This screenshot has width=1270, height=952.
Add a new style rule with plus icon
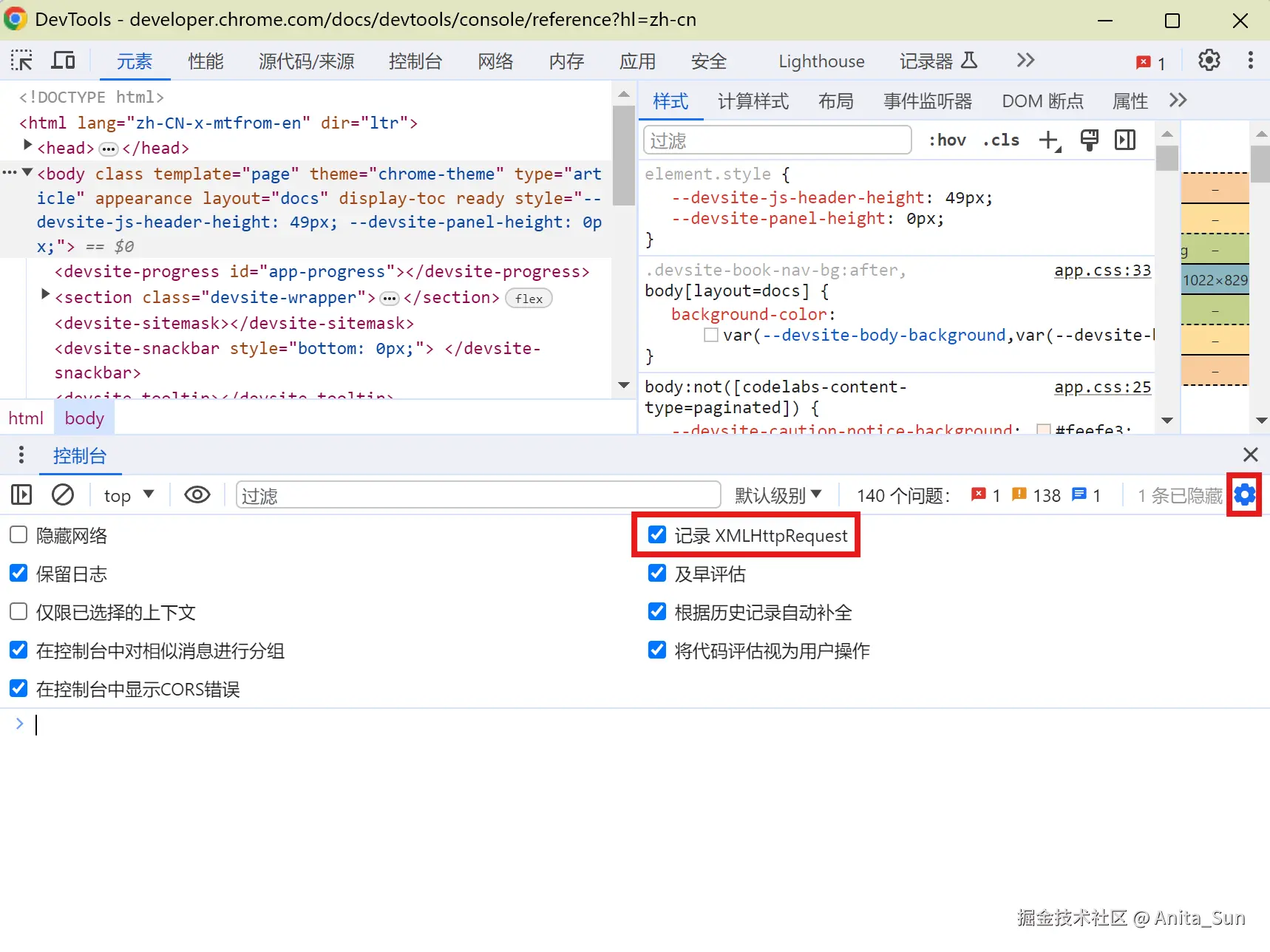[1050, 140]
